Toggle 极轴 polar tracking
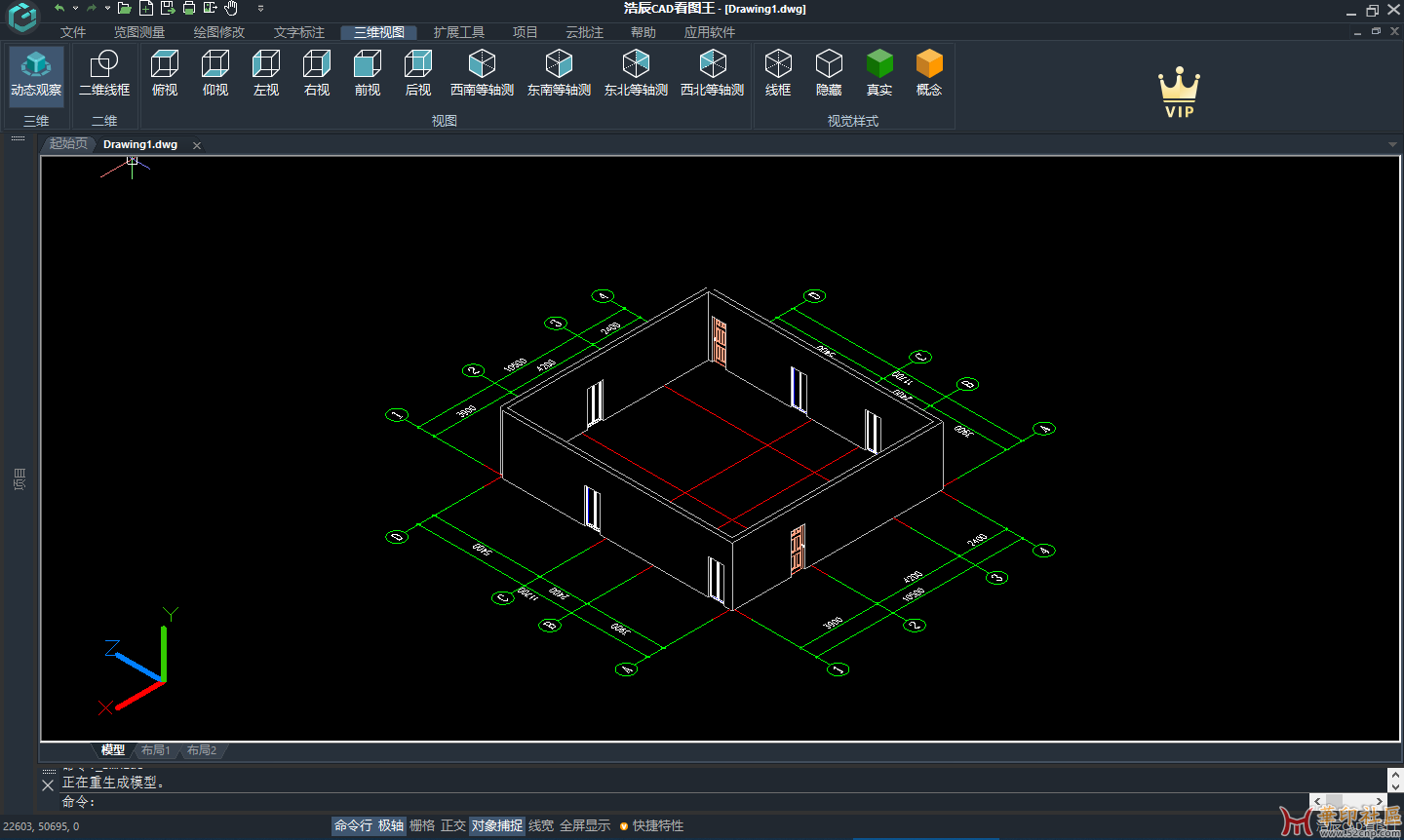Viewport: 1404px width, 840px height. coord(391,825)
